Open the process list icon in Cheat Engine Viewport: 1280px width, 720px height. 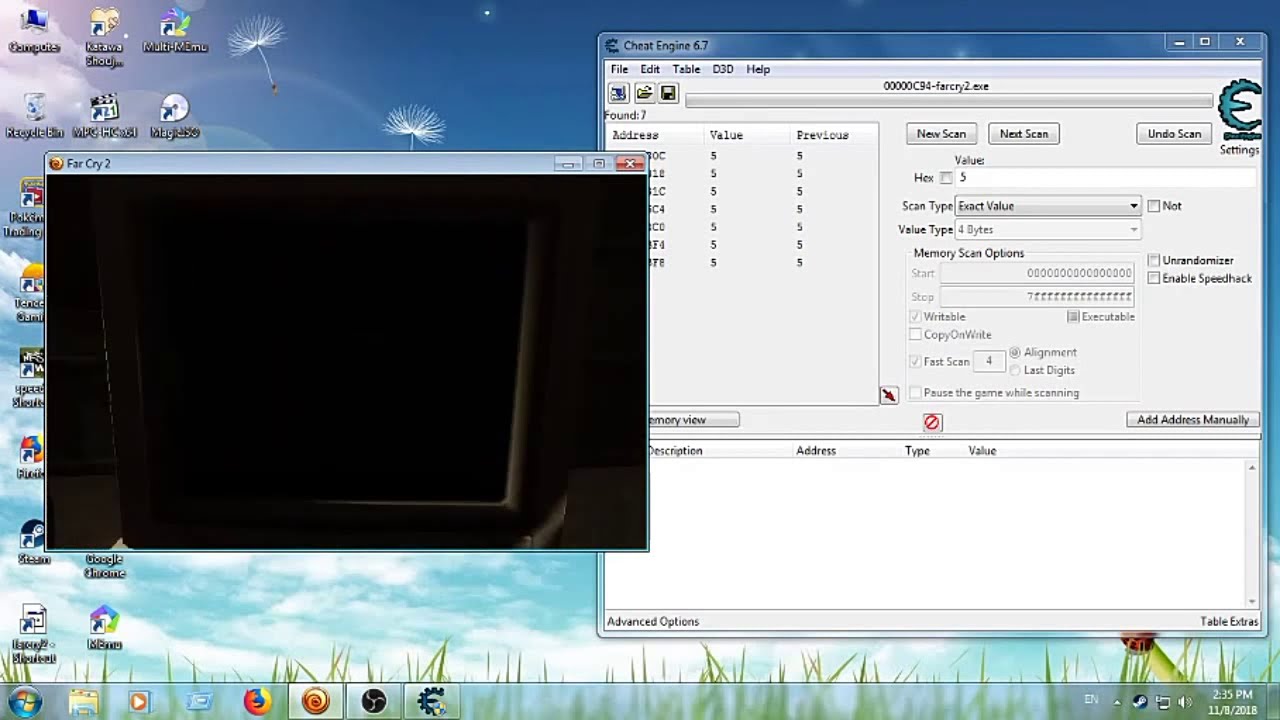tap(618, 94)
